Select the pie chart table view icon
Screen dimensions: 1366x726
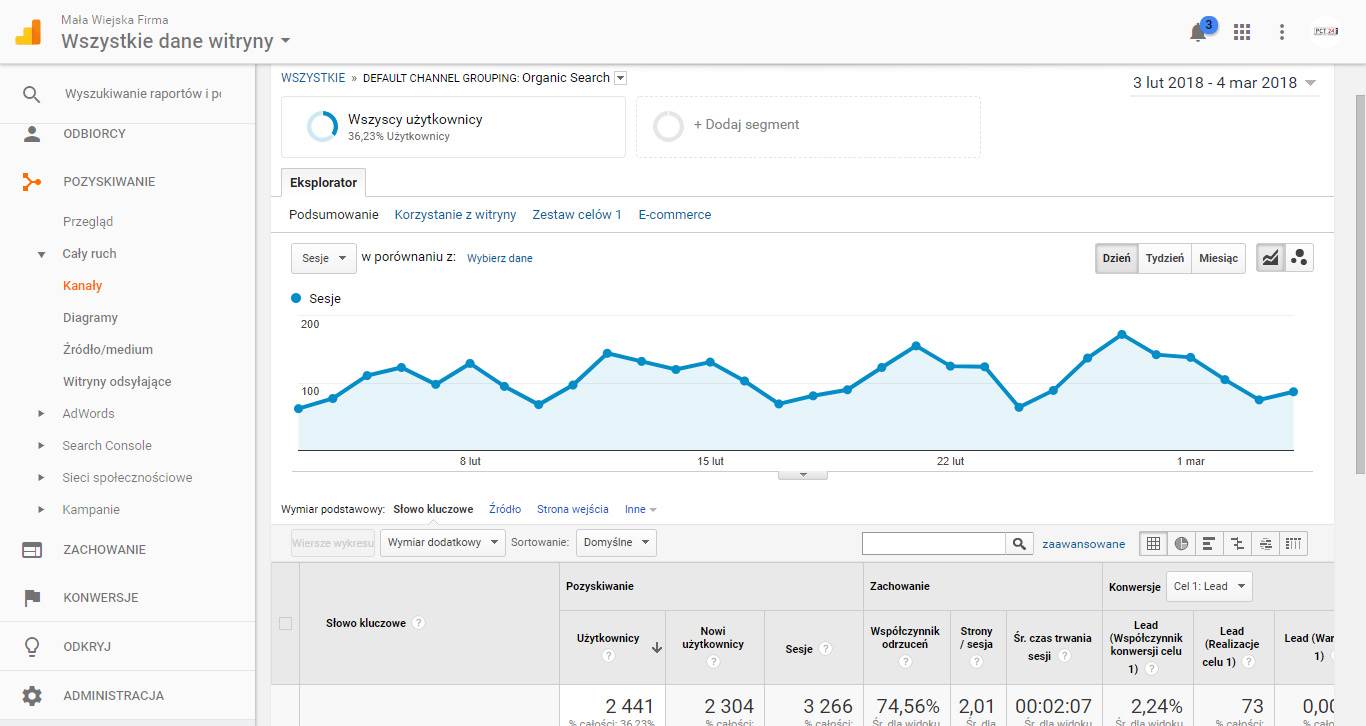1181,544
